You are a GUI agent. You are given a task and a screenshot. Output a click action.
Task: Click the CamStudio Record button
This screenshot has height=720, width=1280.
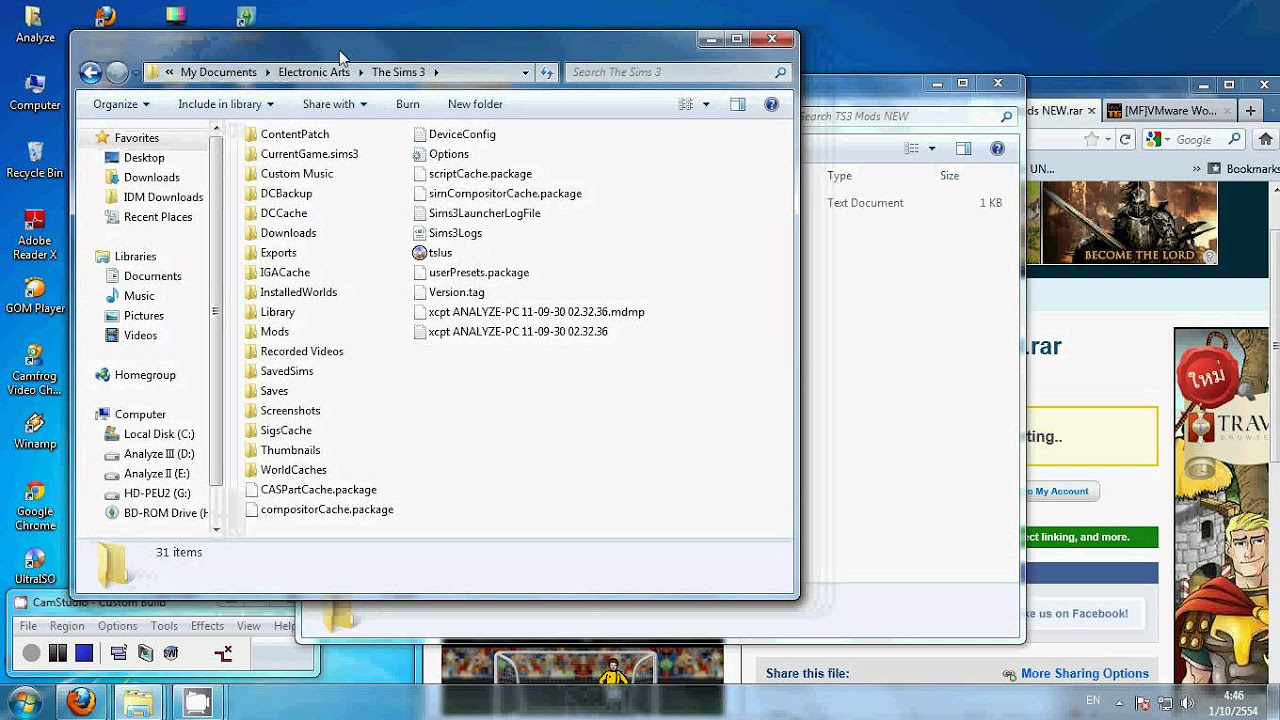click(x=32, y=653)
